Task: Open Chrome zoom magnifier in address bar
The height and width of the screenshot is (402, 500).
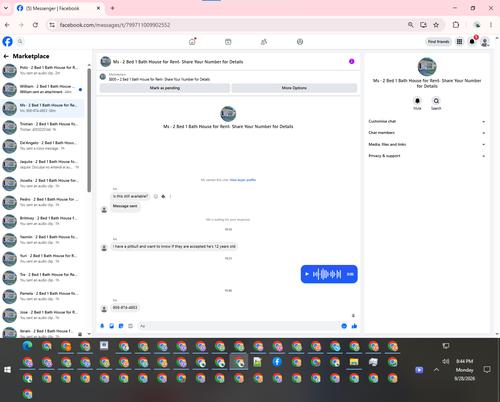Action: click(411, 25)
